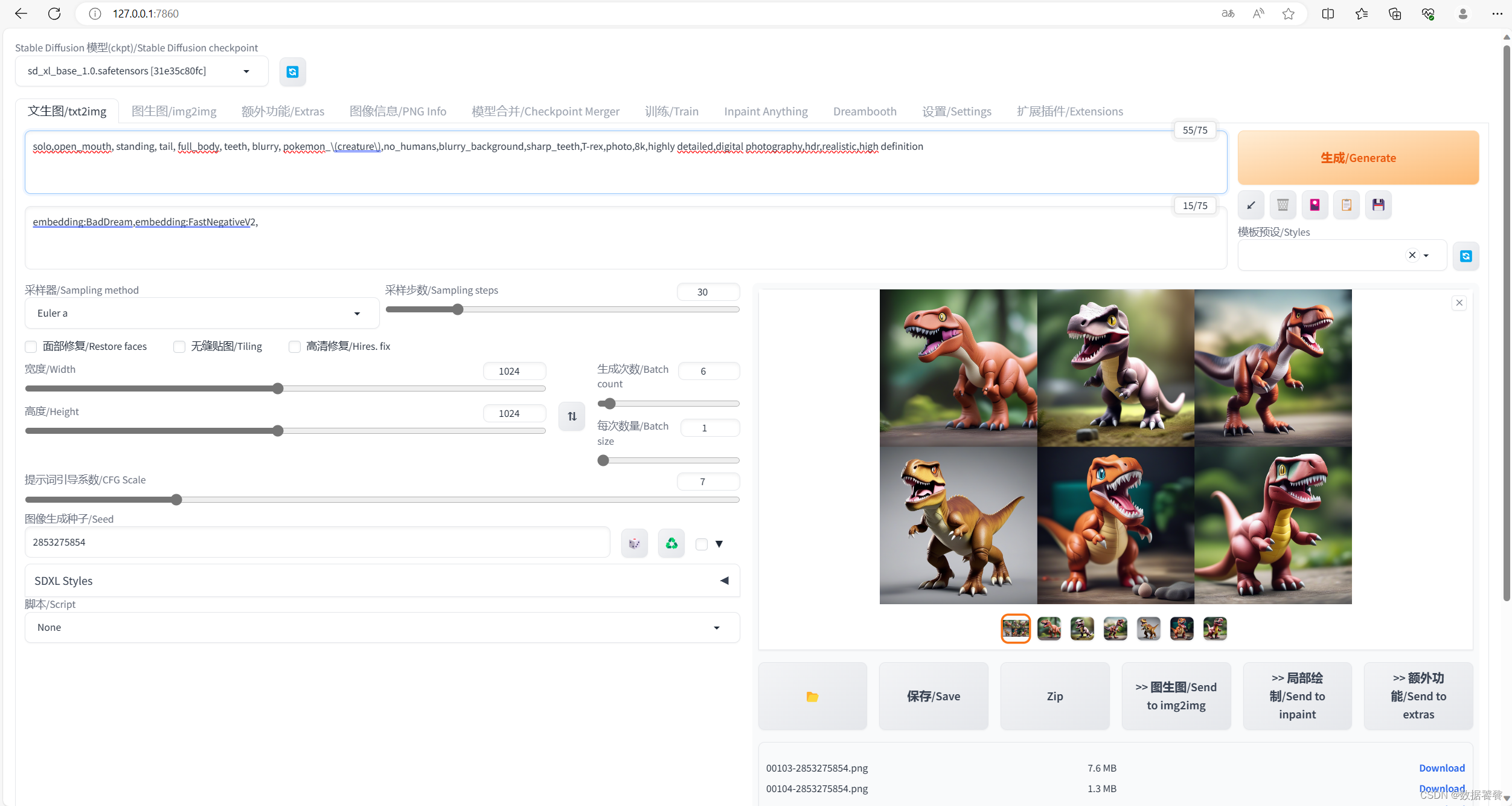The width and height of the screenshot is (1512, 806).
Task: Open the Settings tab
Action: coord(956,111)
